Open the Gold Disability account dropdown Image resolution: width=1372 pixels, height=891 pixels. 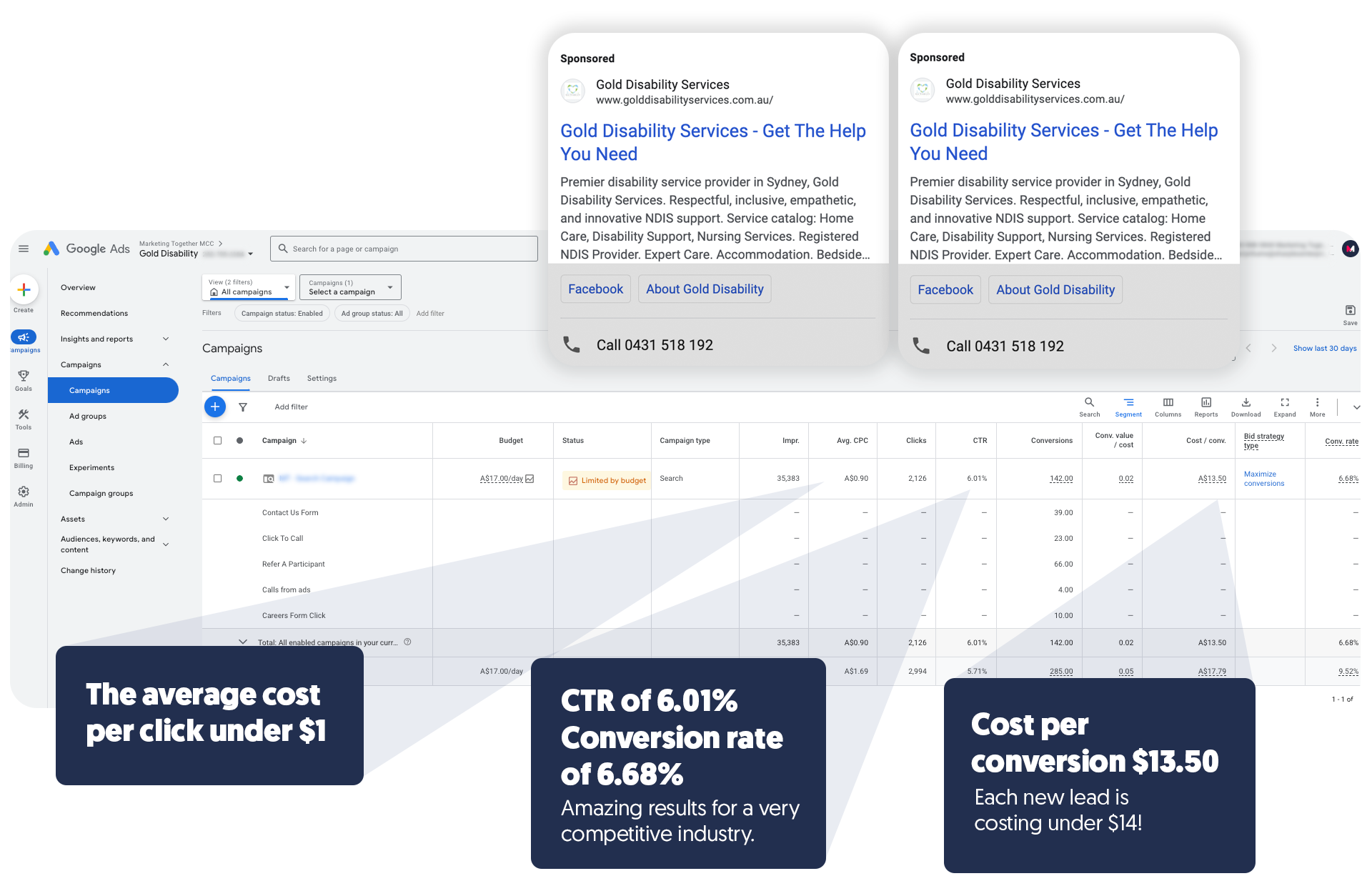(x=250, y=254)
